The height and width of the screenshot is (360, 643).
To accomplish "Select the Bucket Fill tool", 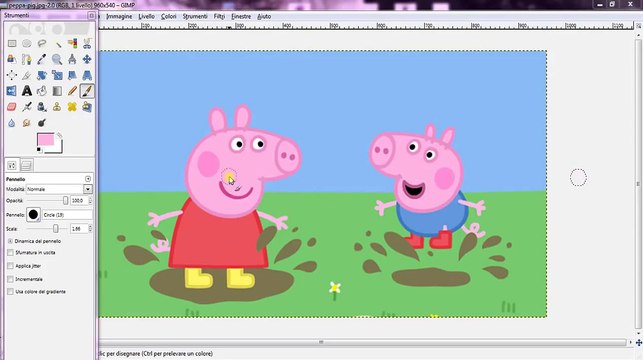I will click(x=42, y=91).
